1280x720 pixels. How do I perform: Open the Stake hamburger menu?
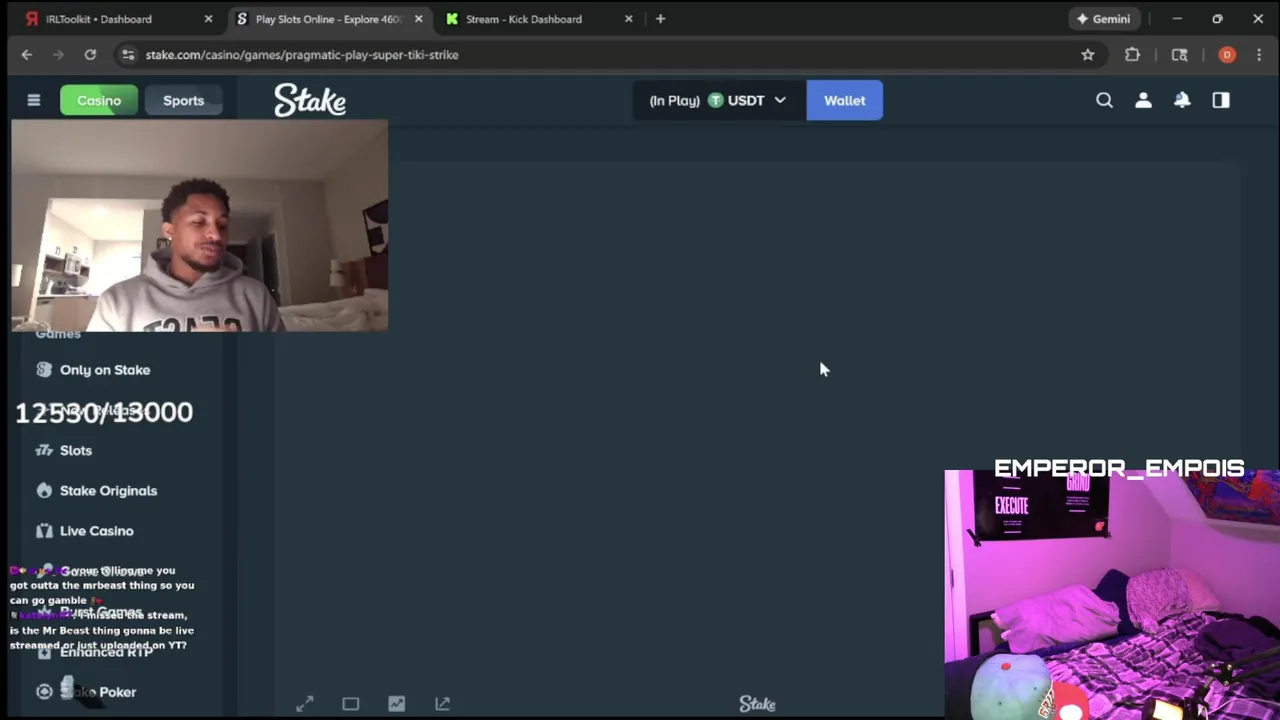tap(34, 100)
